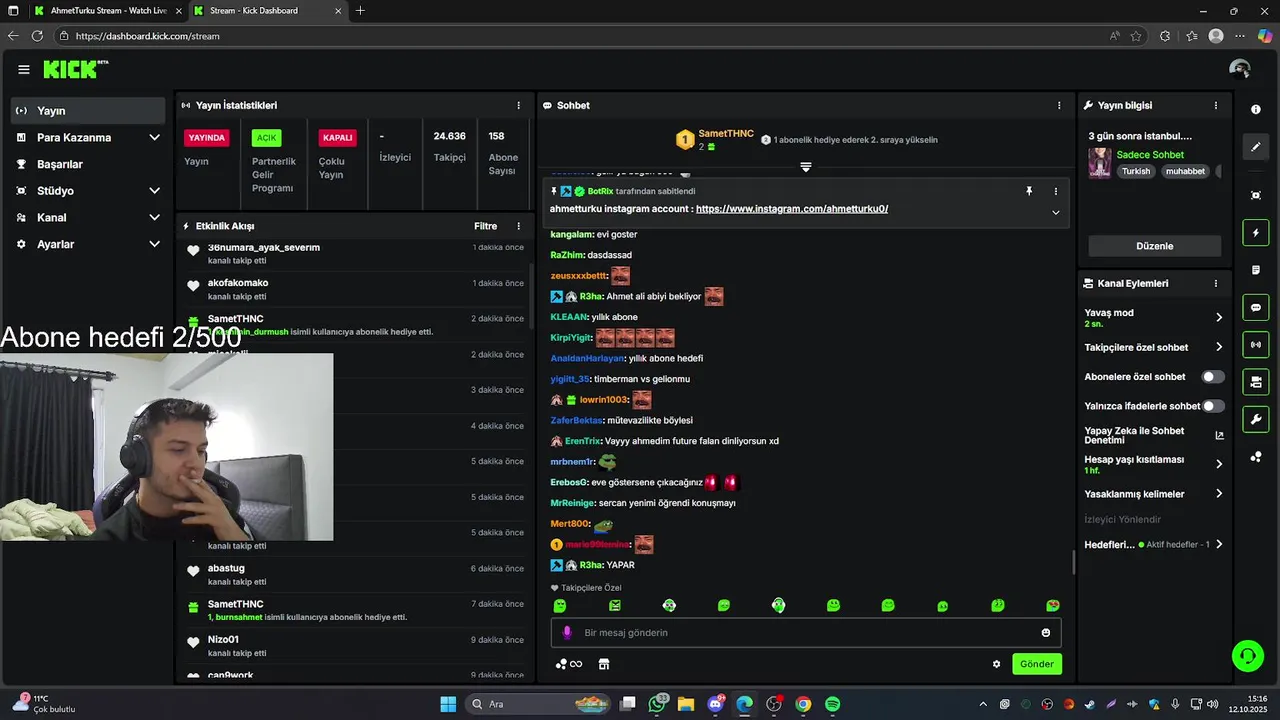Select the muhabbet tag

point(1185,171)
